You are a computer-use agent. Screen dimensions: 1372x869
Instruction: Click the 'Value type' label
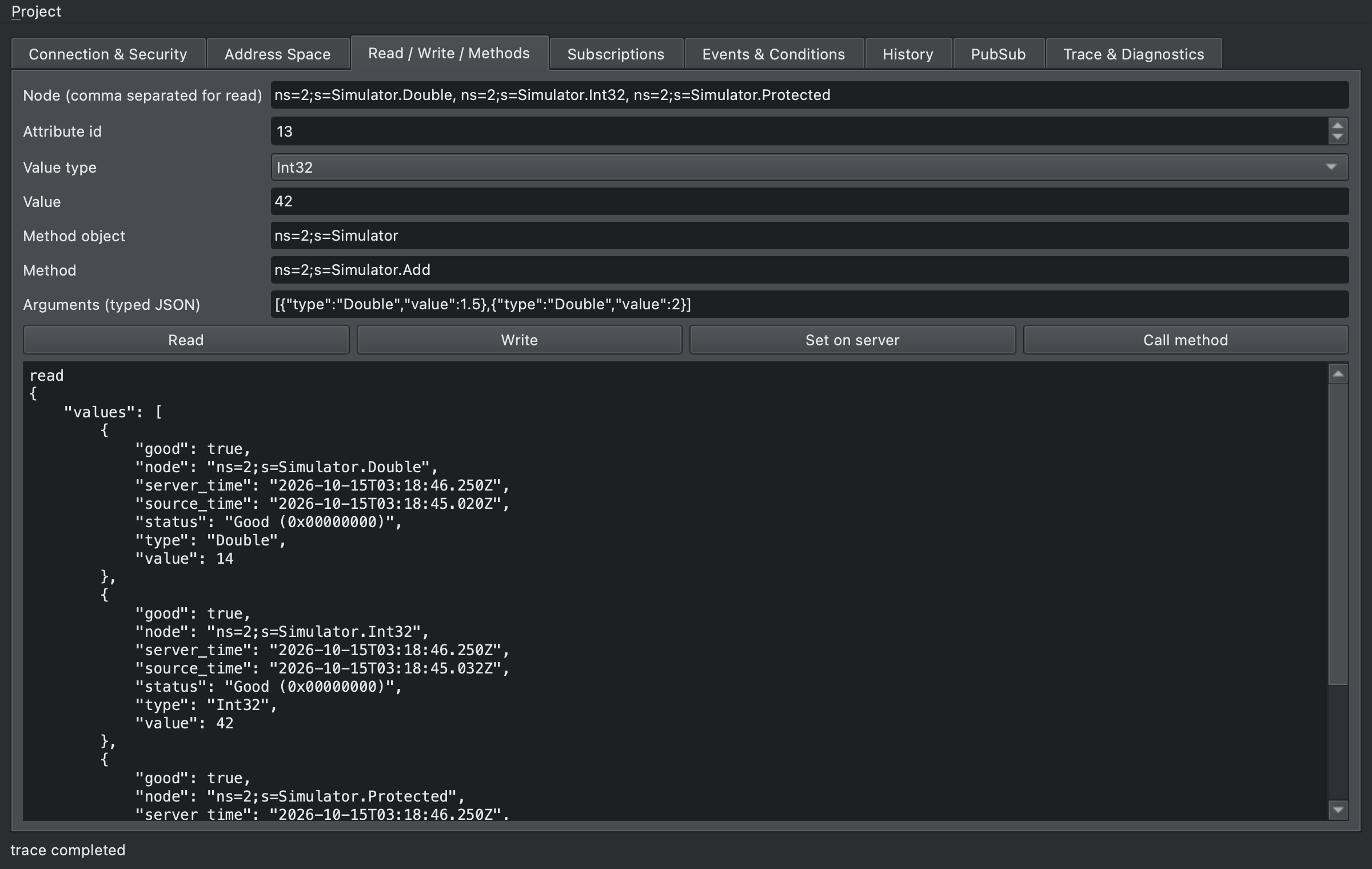(60, 168)
